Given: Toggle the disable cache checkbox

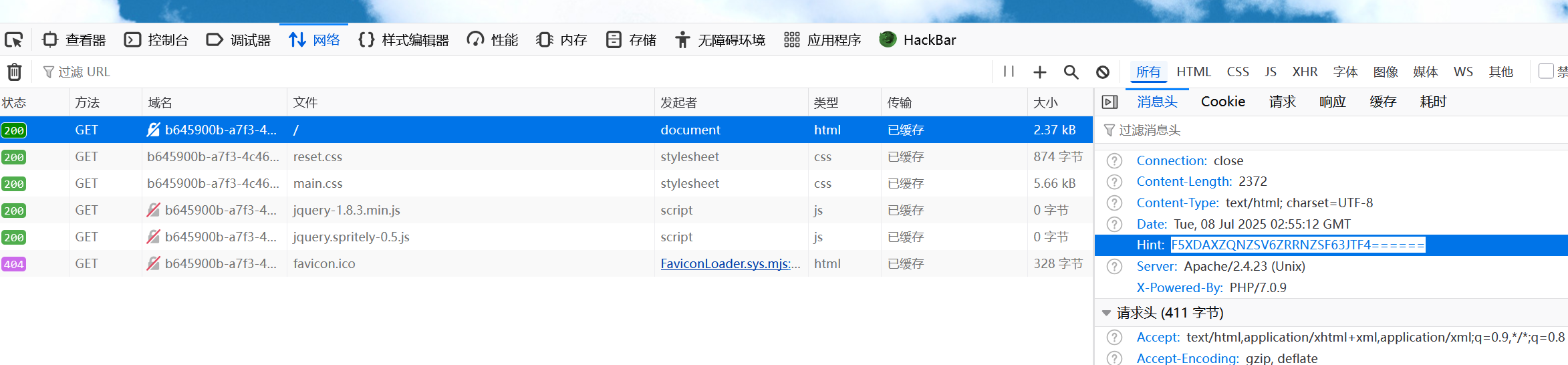Looking at the screenshot, I should (1545, 72).
